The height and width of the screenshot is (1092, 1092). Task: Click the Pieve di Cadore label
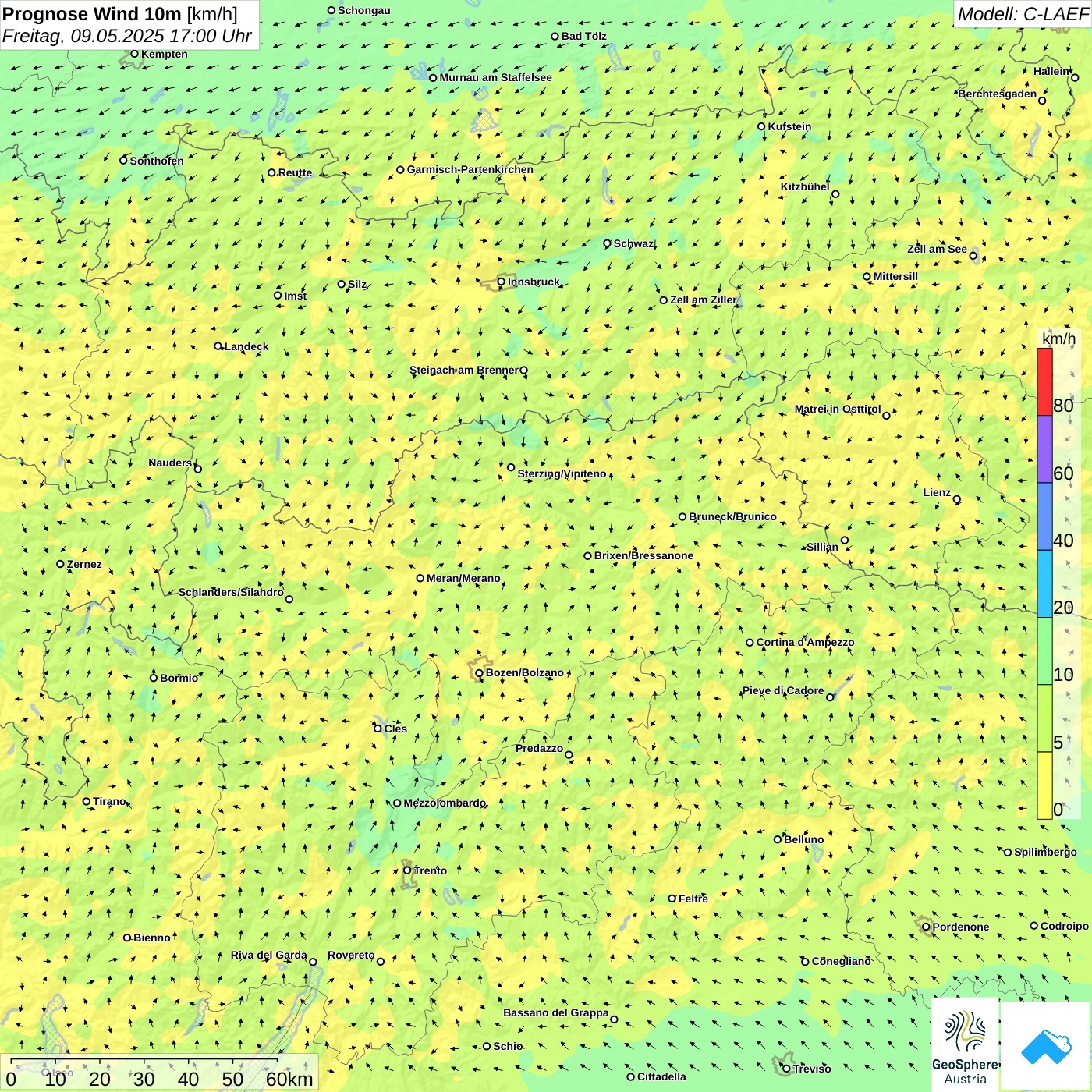pos(783,690)
